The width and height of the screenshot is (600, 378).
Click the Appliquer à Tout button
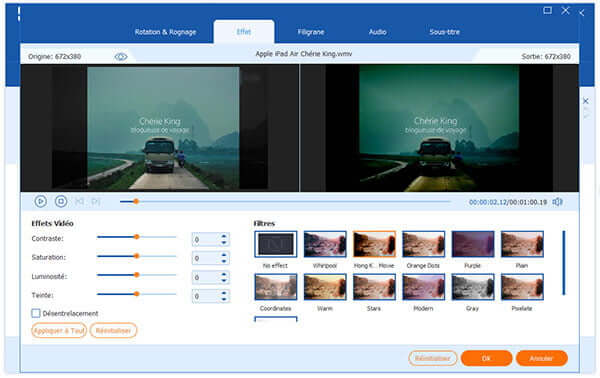59,331
